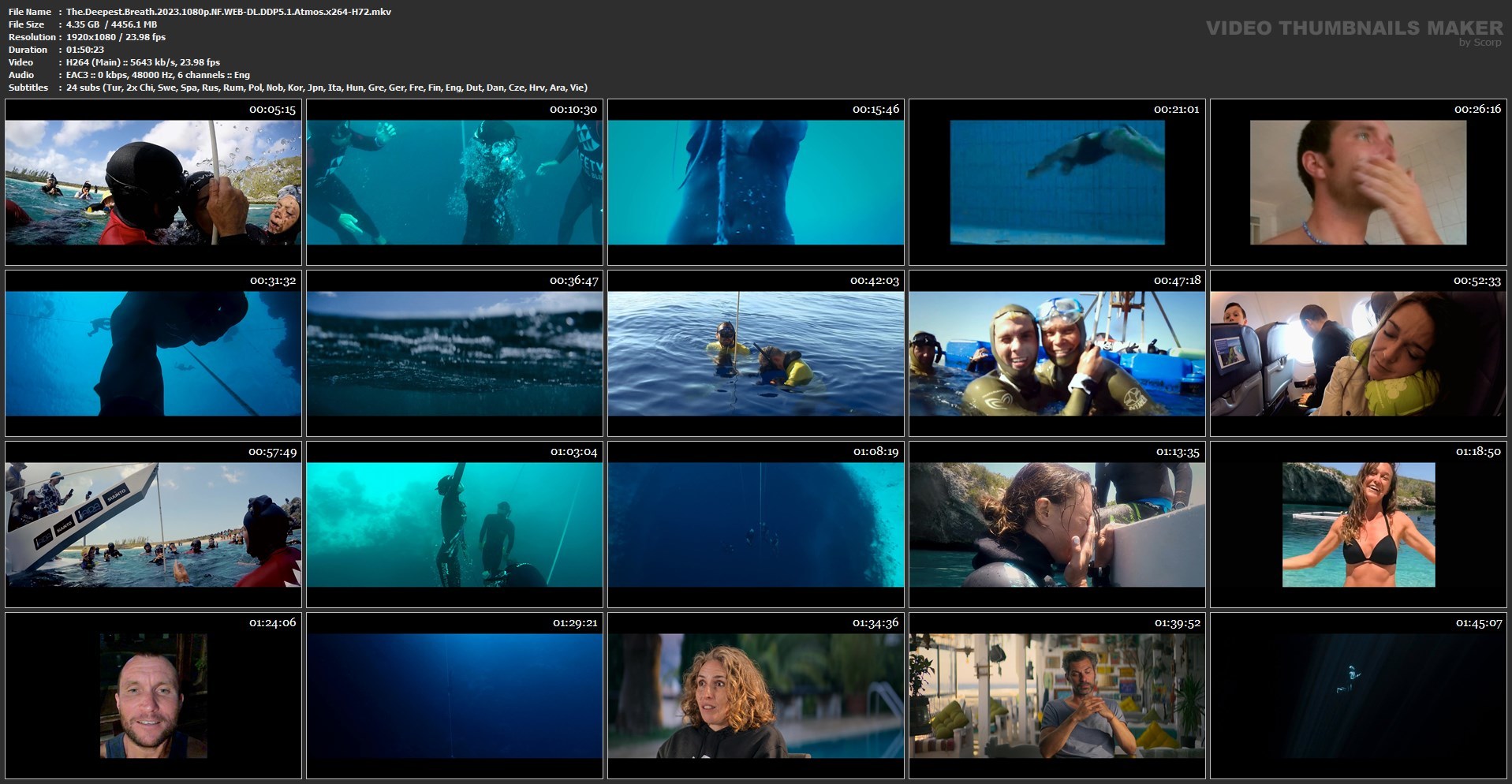The image size is (1512, 784).
Task: Click the file size value 4.35 GB / 4456.1 MB
Action: click(x=111, y=24)
